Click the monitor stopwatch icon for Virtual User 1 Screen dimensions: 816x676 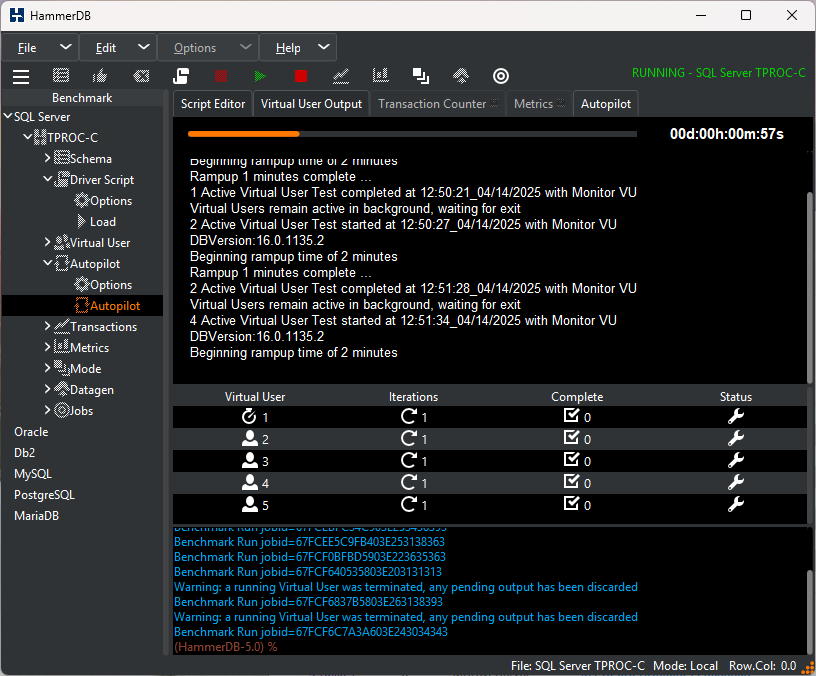pos(249,416)
